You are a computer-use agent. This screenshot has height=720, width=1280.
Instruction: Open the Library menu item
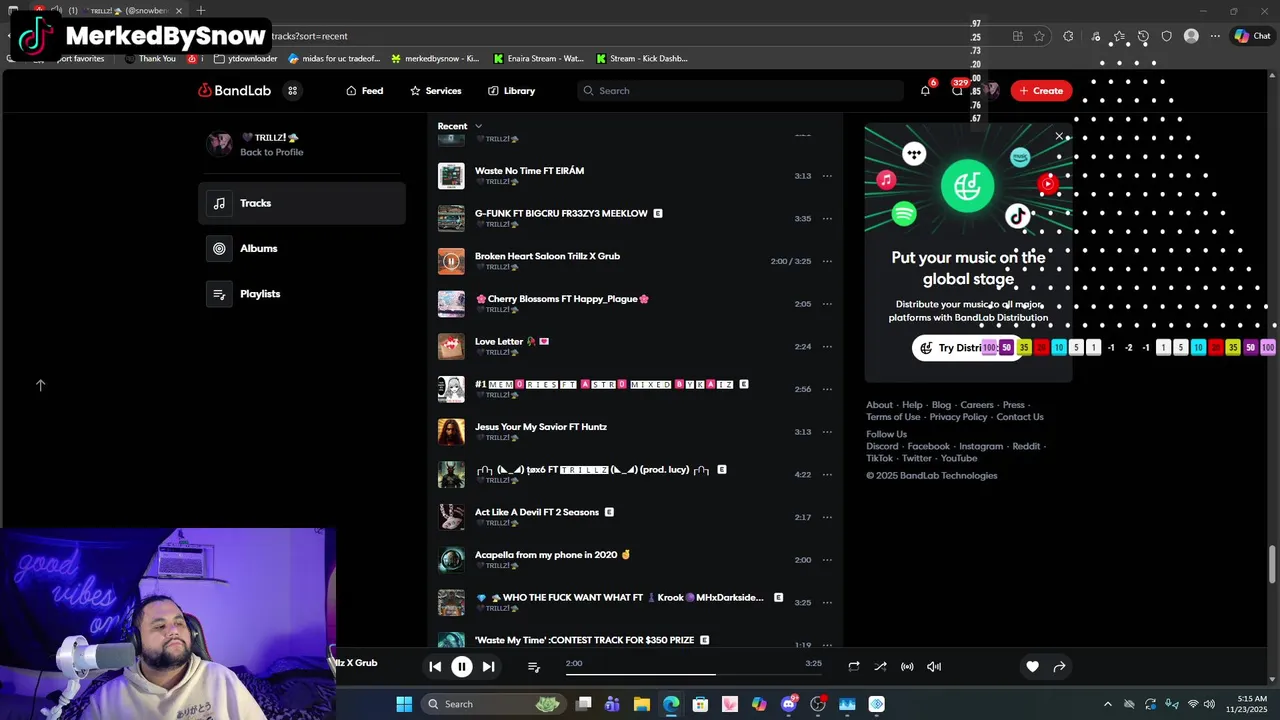pyautogui.click(x=512, y=91)
